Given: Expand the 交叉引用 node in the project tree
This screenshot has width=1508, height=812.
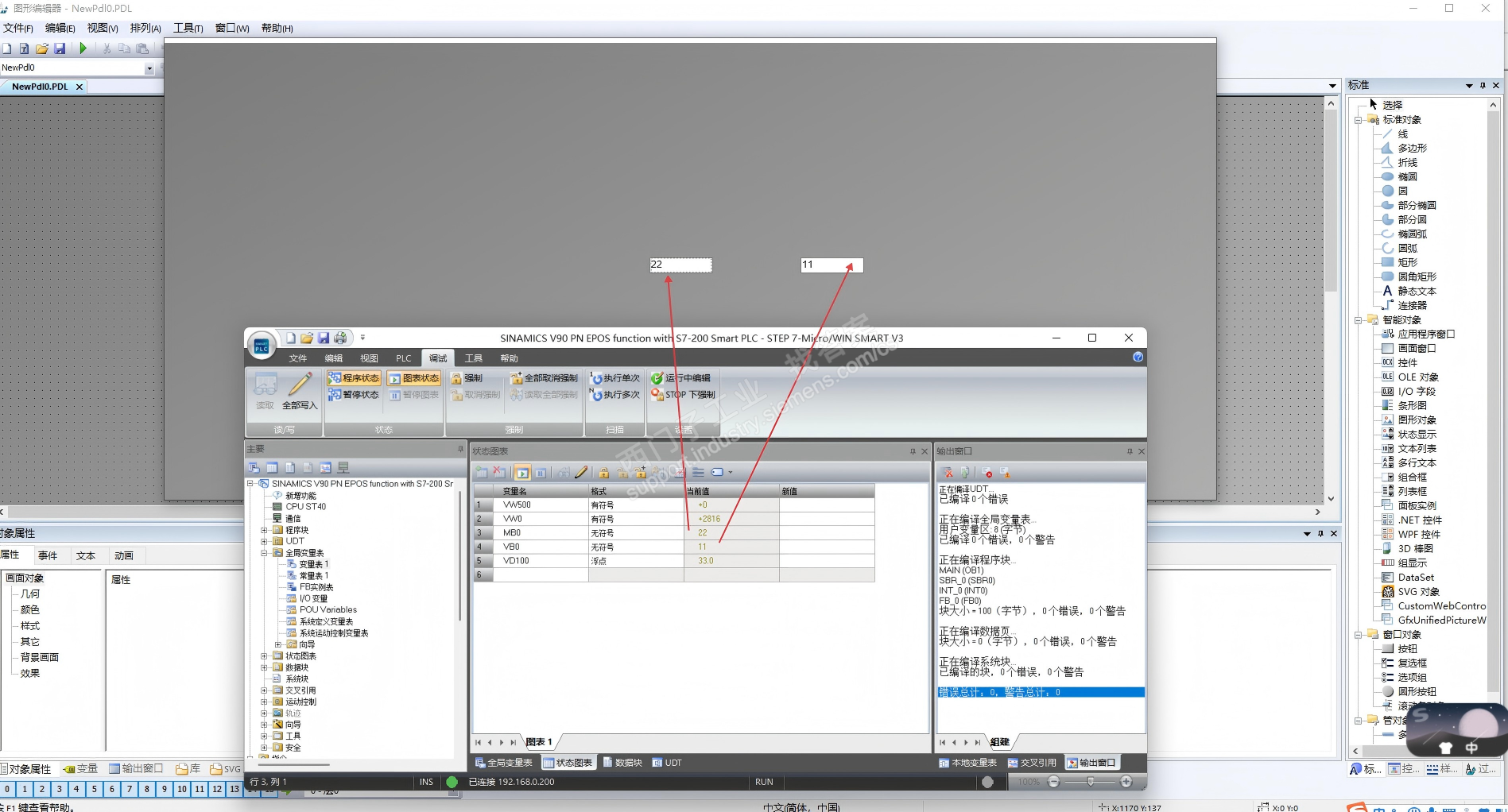Looking at the screenshot, I should tap(264, 690).
